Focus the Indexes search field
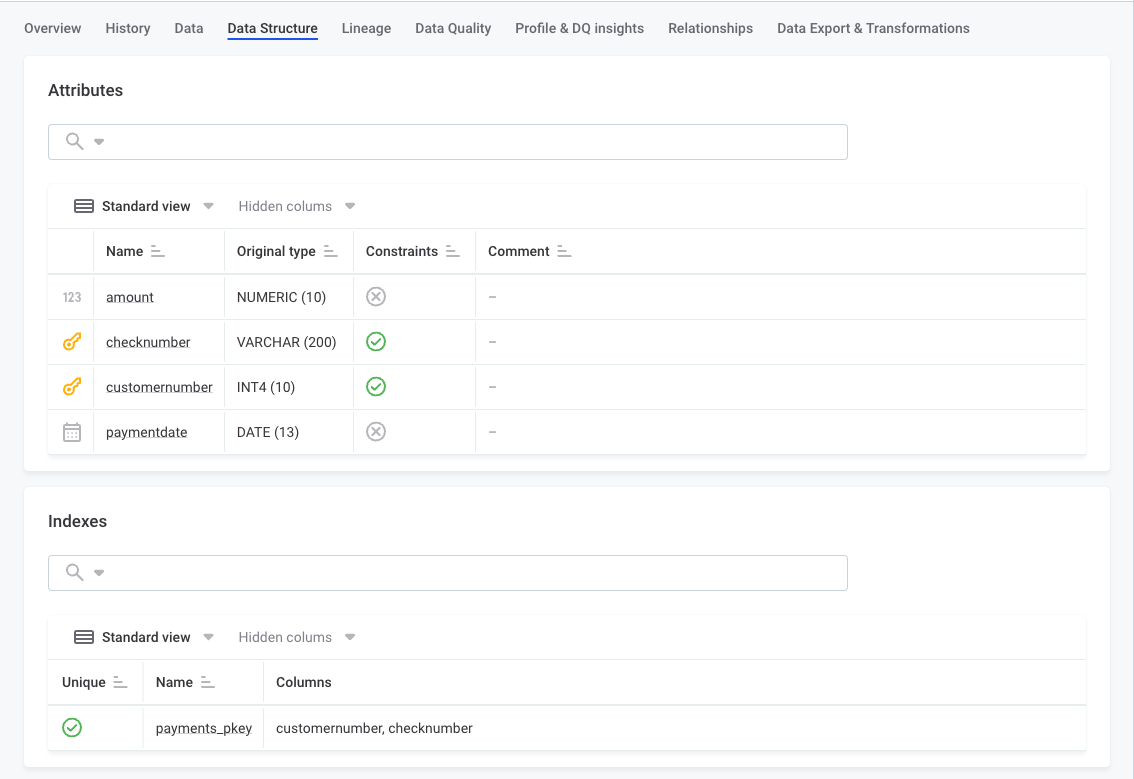The height and width of the screenshot is (779, 1134). click(448, 573)
